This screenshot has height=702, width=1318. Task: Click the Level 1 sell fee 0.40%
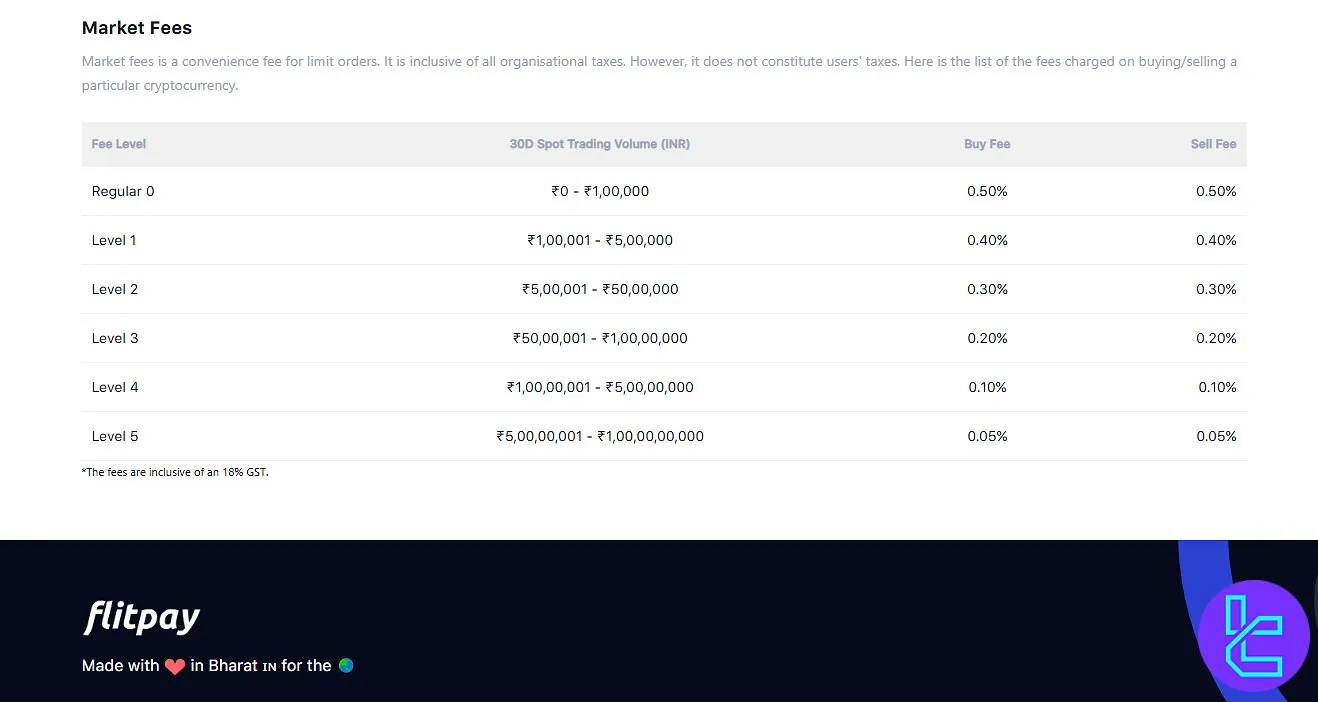click(x=1216, y=240)
